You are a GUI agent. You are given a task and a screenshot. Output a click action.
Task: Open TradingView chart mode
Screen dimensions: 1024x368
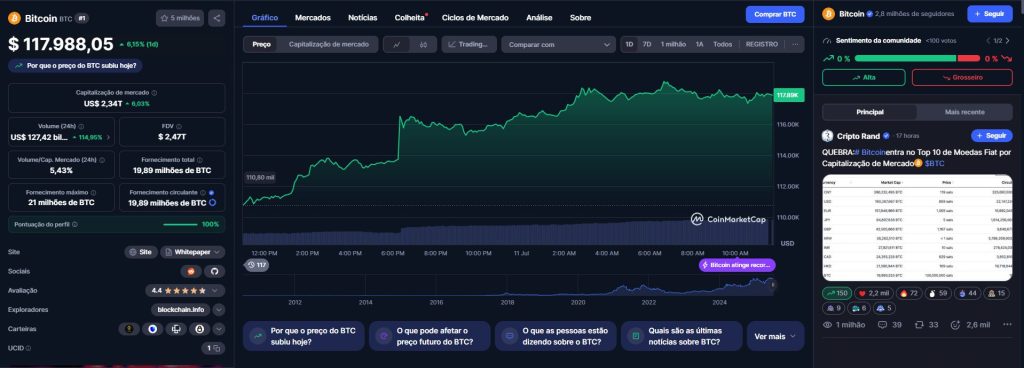[469, 44]
